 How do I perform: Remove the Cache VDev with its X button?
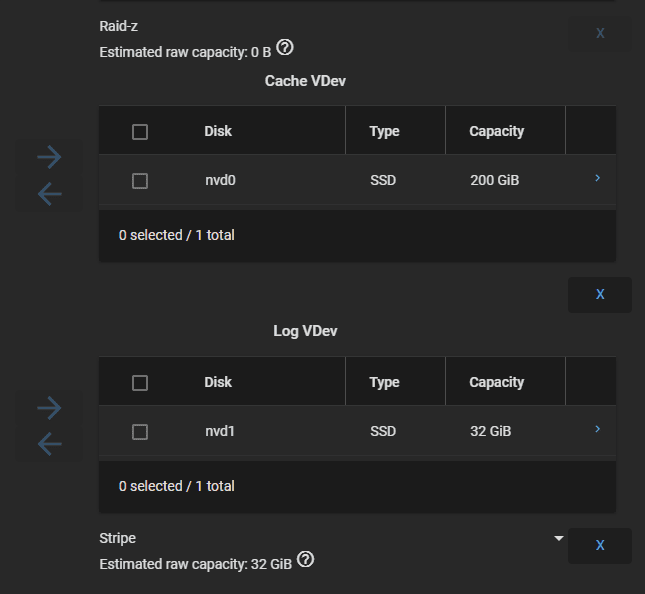600,295
